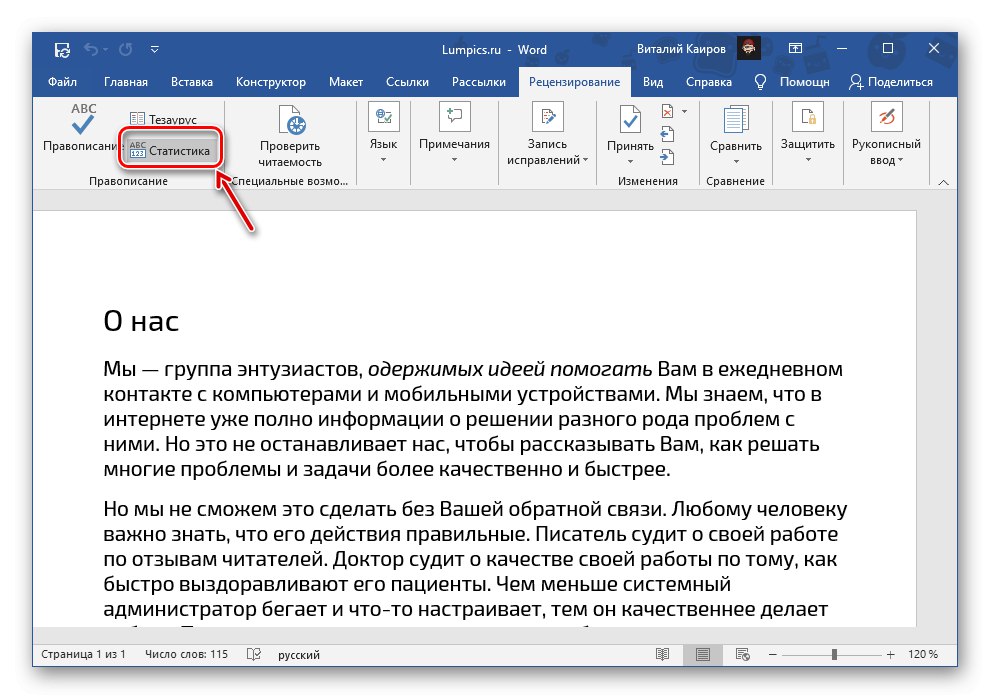Open the Вставка tab
Screen dimensions: 990x699
(191, 82)
